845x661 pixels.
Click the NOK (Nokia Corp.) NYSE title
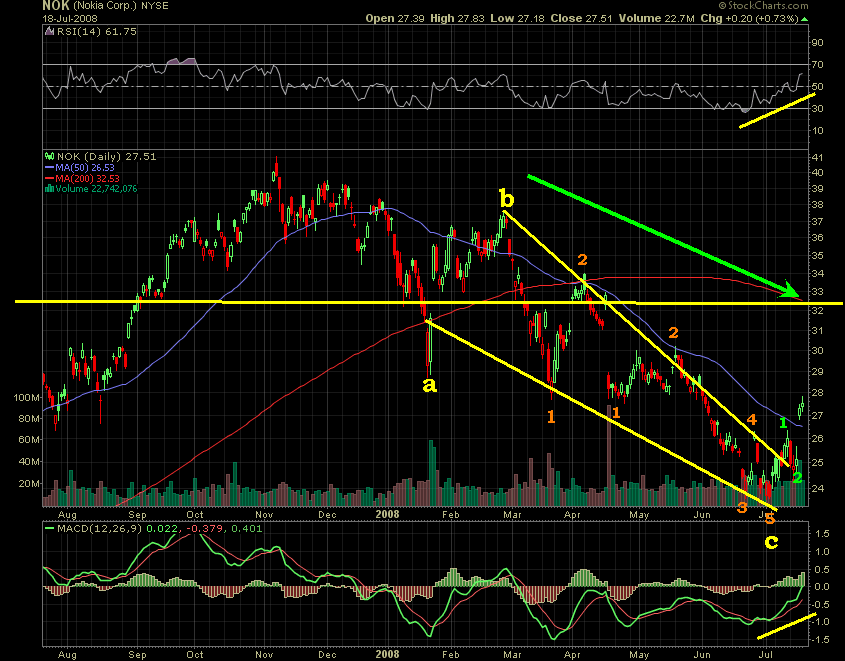(x=105, y=6)
